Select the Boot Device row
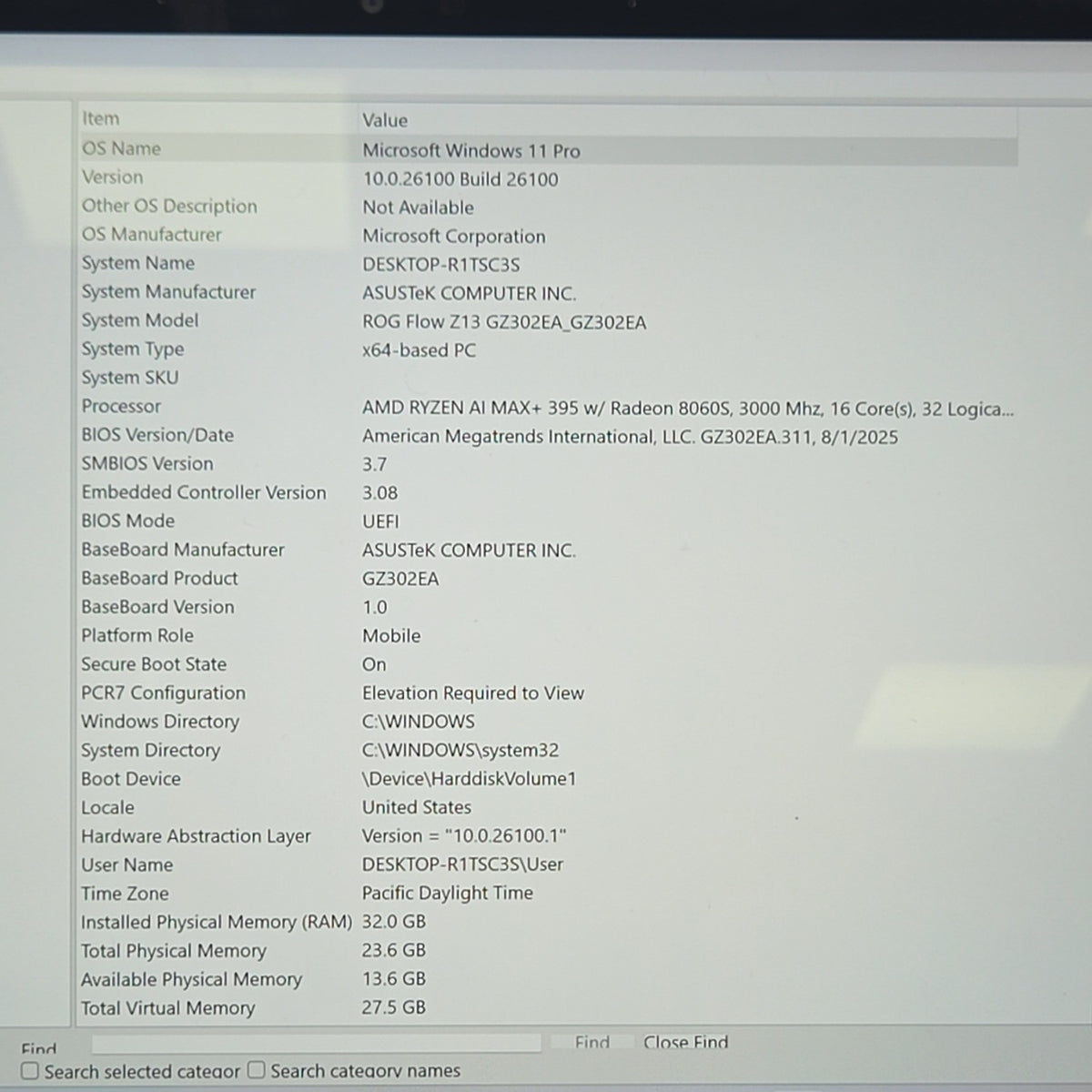The image size is (1092, 1092). [548, 779]
